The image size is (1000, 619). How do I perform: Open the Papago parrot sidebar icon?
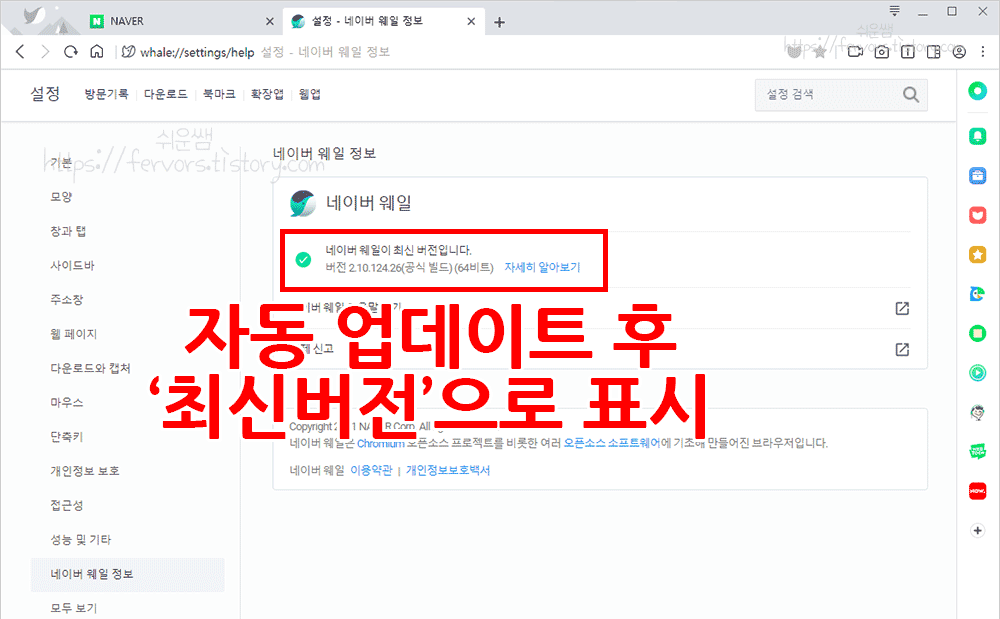[x=978, y=294]
